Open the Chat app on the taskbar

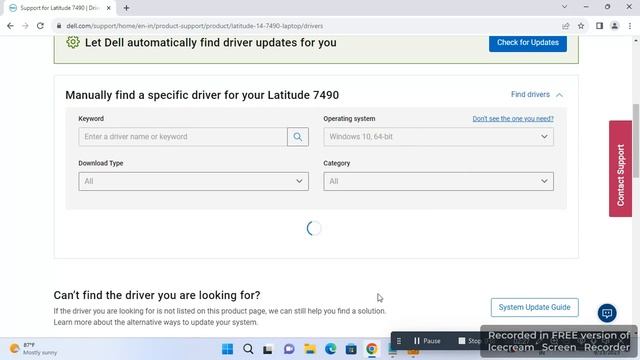pyautogui.click(x=289, y=349)
